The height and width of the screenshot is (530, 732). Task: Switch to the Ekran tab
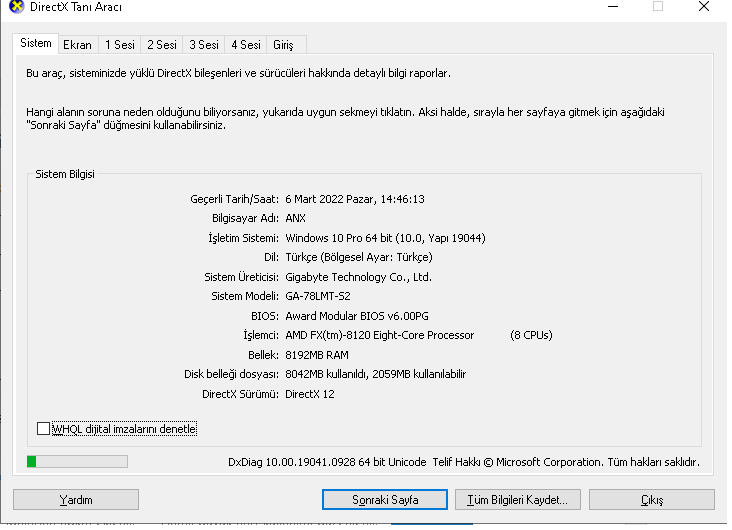pyautogui.click(x=77, y=45)
